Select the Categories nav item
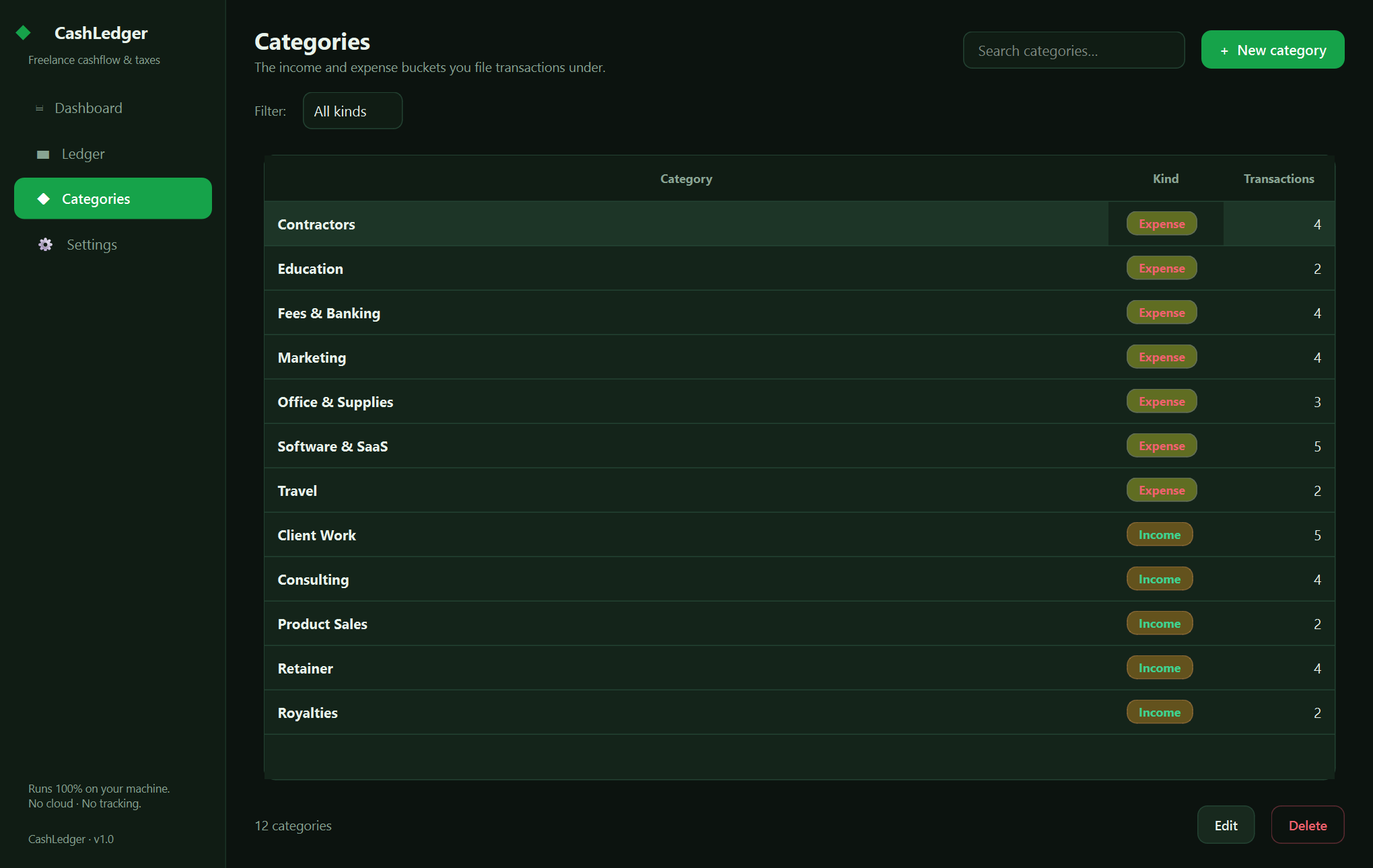This screenshot has width=1373, height=868. click(x=113, y=198)
